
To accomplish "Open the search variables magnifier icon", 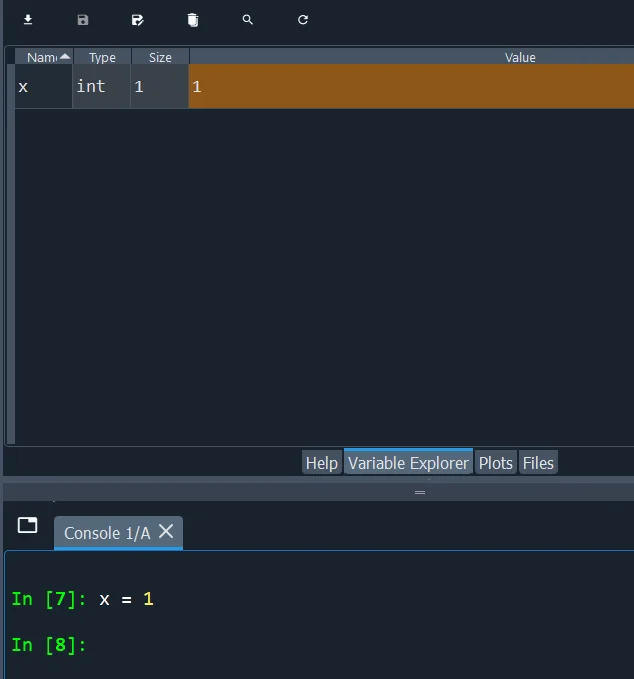I will [248, 20].
